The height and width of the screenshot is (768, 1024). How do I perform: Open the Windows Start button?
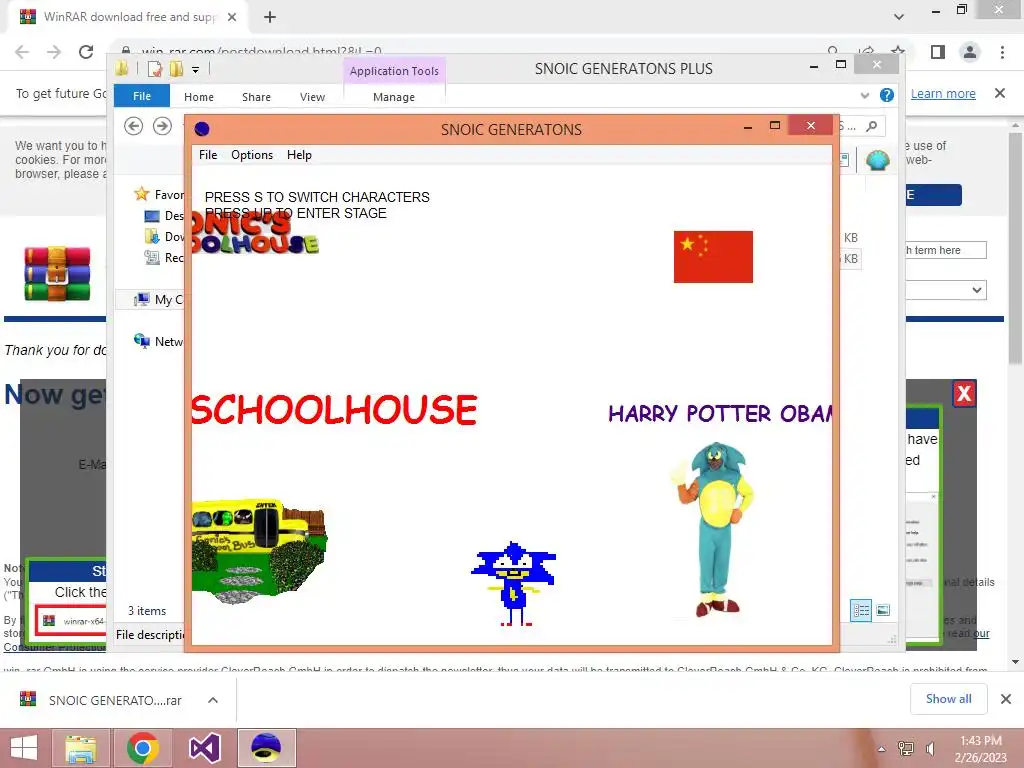[x=24, y=748]
